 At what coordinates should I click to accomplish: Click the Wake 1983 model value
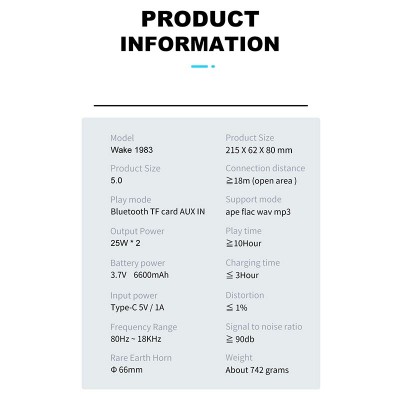click(x=132, y=150)
